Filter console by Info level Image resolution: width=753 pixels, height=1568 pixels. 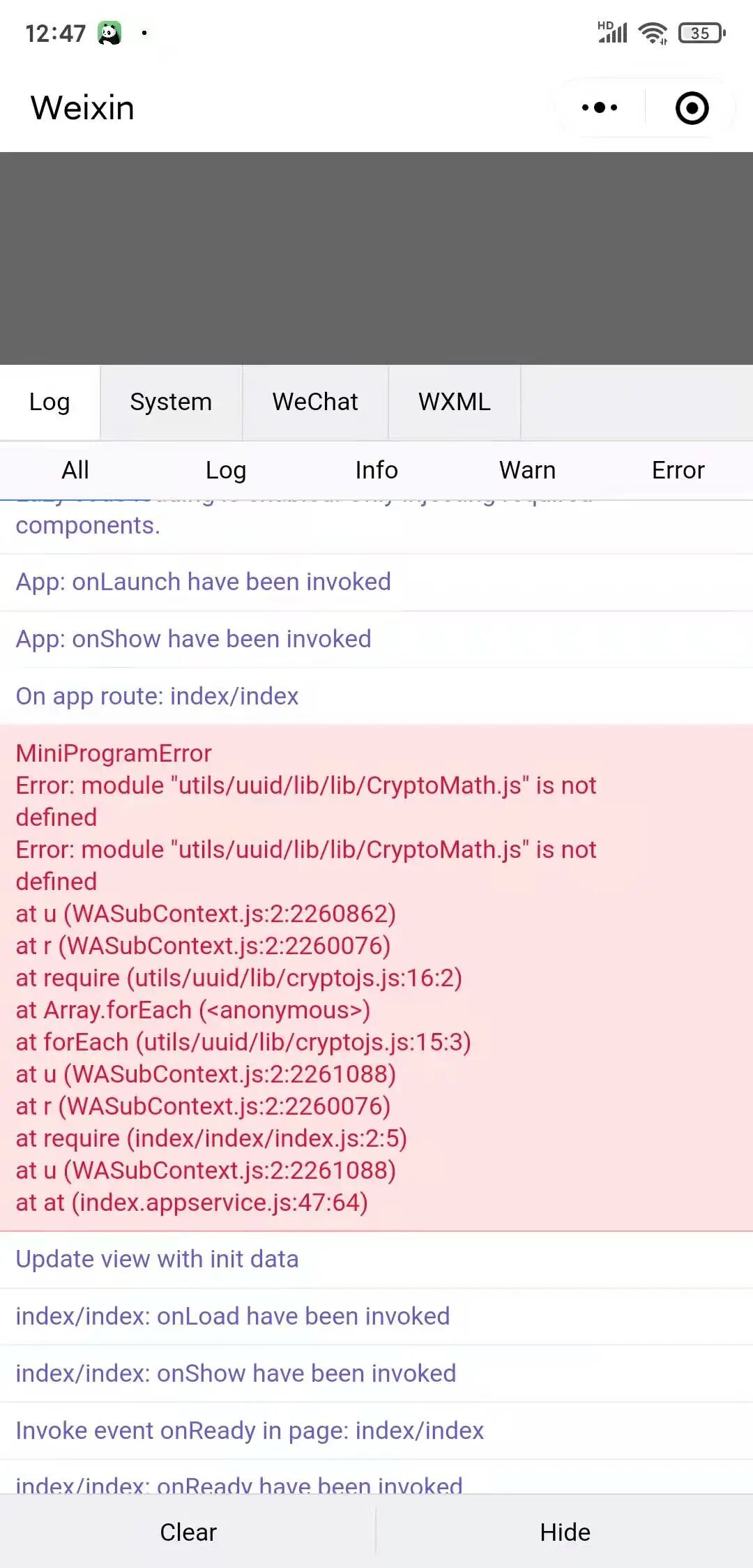(x=376, y=470)
